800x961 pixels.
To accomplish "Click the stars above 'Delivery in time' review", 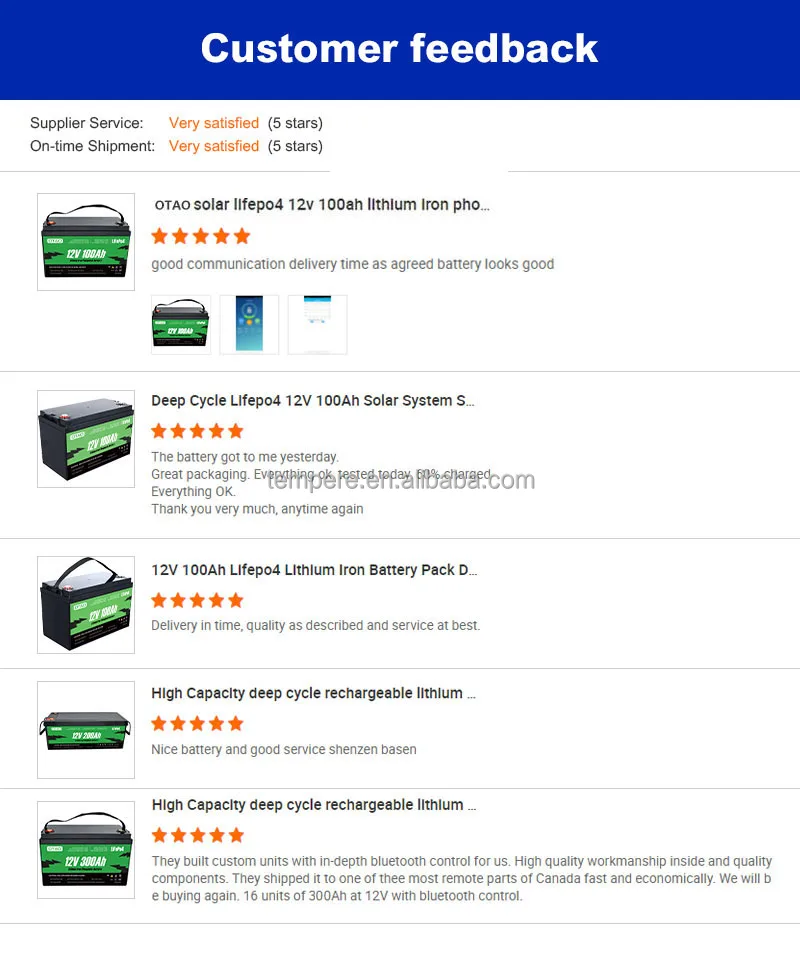I will pyautogui.click(x=197, y=600).
